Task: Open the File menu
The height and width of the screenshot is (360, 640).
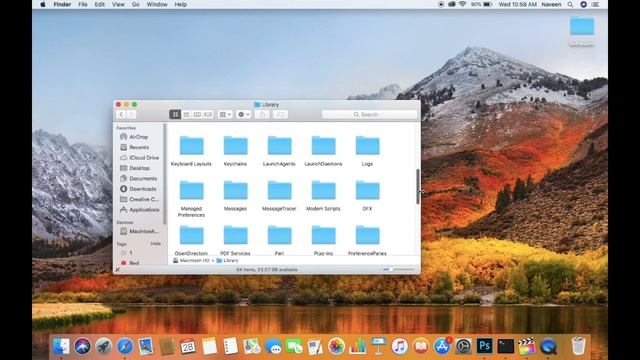Action: click(83, 4)
